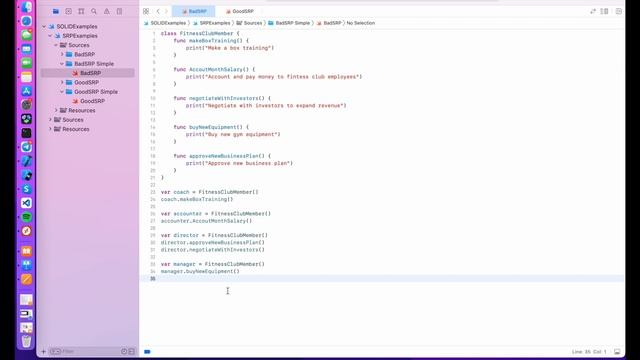Click the navigator Filter field

(x=84, y=351)
